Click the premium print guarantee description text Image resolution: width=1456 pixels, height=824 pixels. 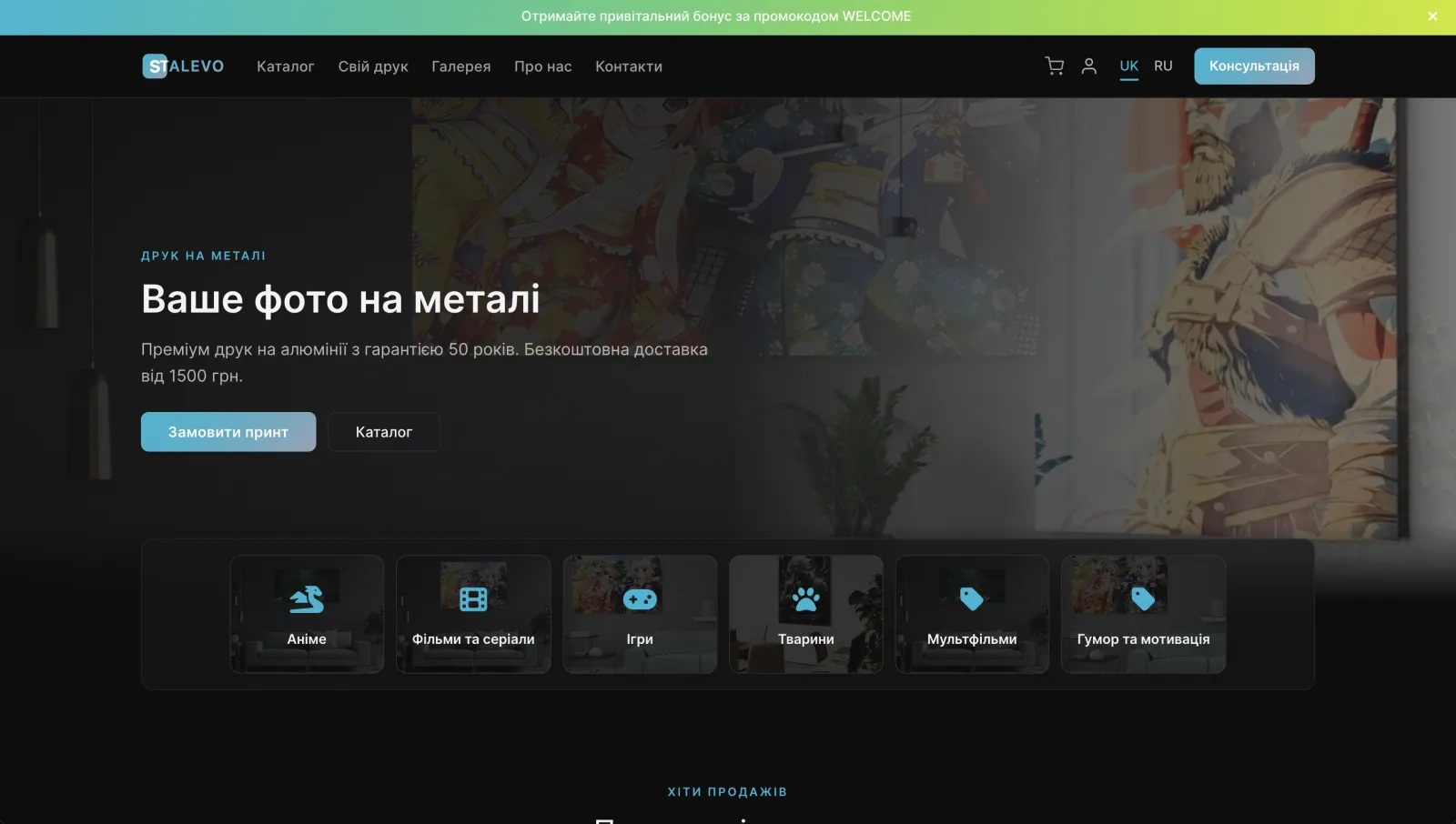424,362
